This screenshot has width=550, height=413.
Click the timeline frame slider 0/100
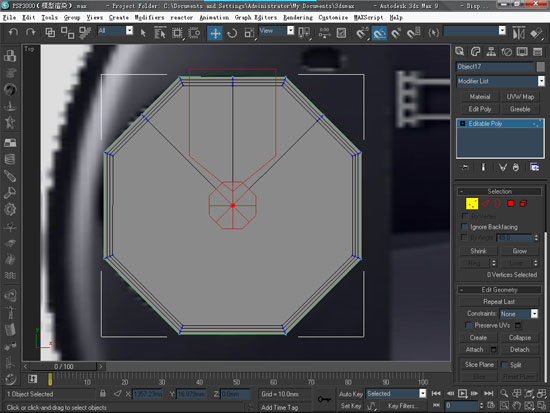63,366
